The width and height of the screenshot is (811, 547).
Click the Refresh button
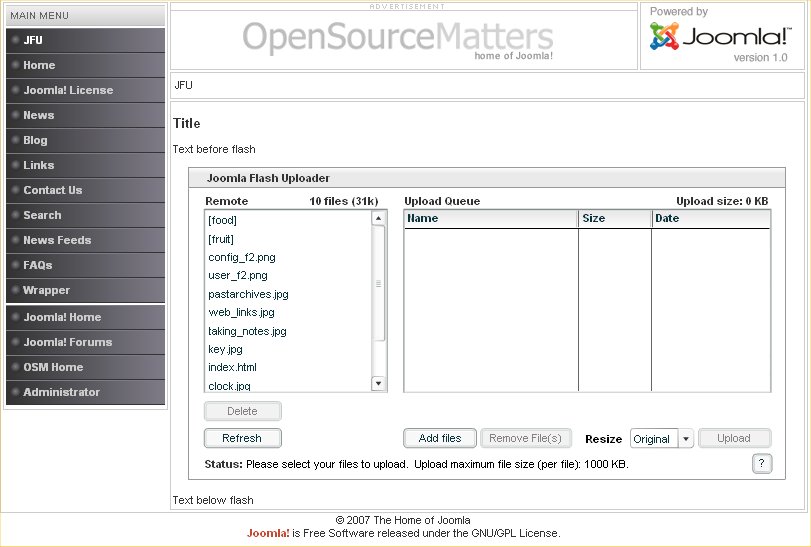[x=243, y=438]
